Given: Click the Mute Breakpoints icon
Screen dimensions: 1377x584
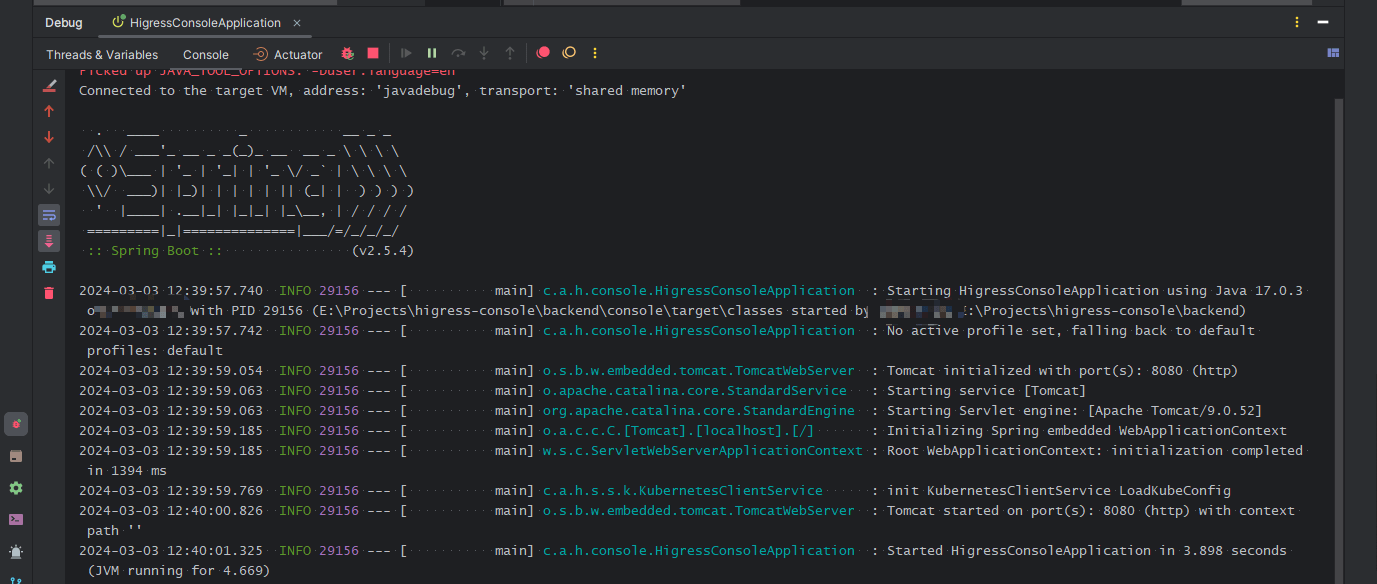Looking at the screenshot, I should (x=569, y=54).
